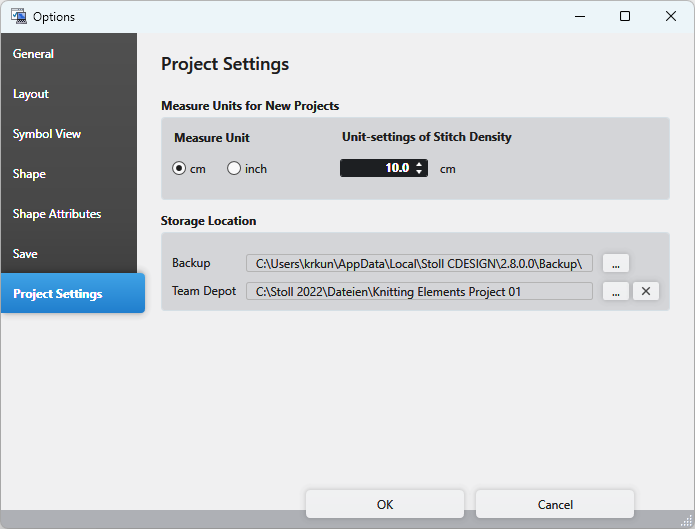The height and width of the screenshot is (529, 695).
Task: Click the Options window title bar icon
Action: click(18, 16)
